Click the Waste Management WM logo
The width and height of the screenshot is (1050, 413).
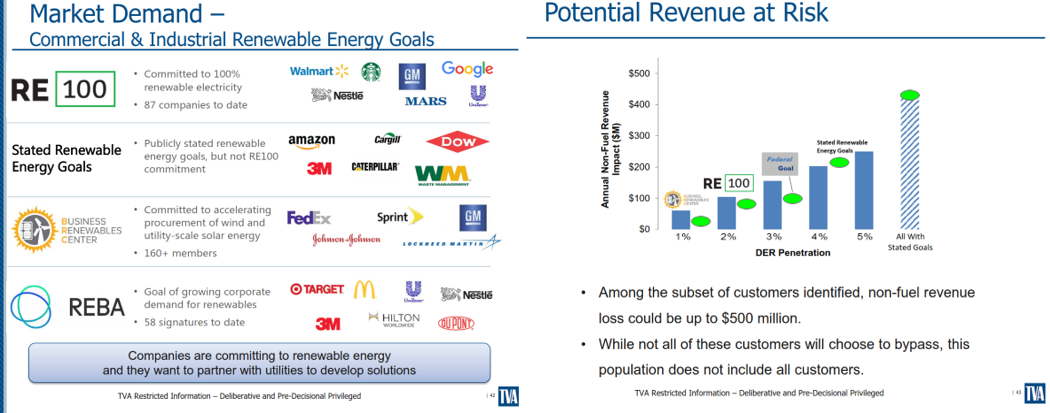click(441, 174)
